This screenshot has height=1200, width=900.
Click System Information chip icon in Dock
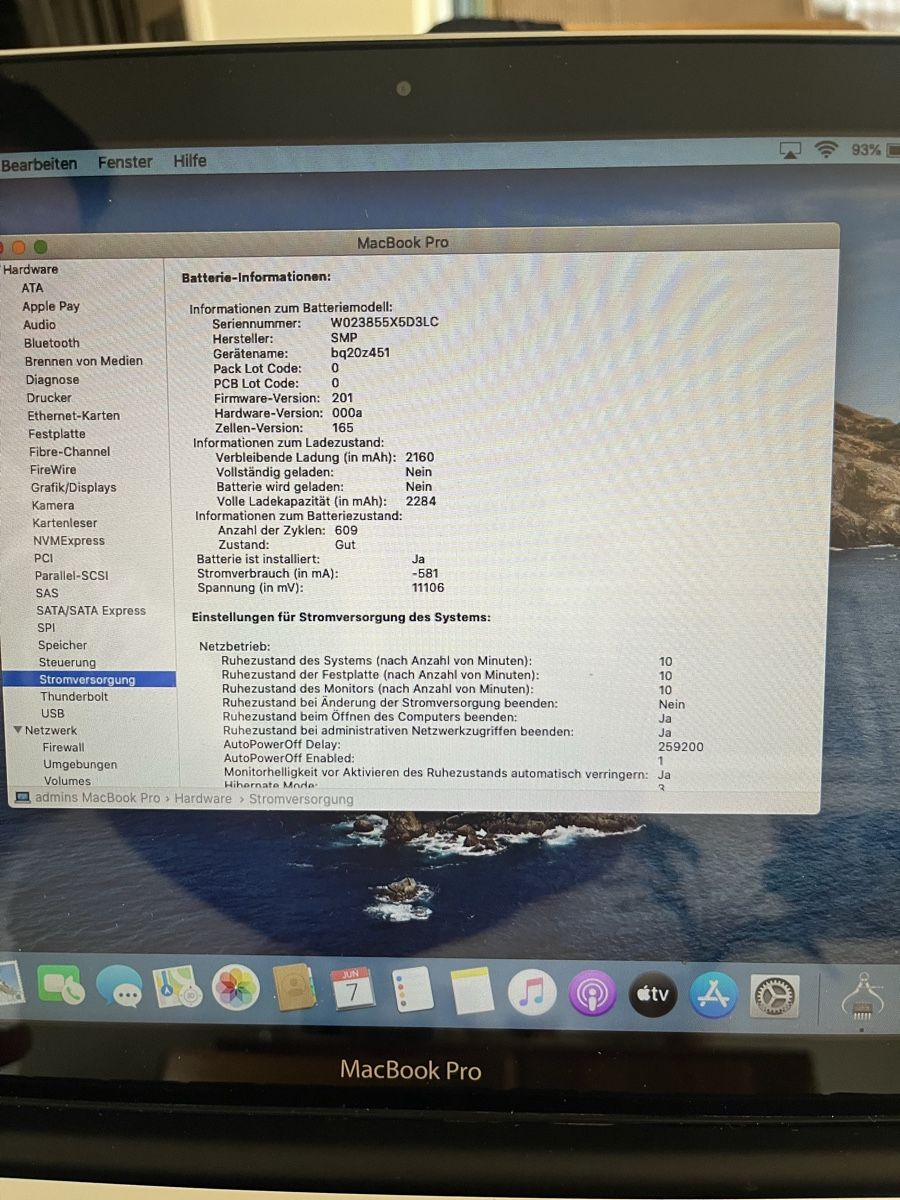coord(863,998)
